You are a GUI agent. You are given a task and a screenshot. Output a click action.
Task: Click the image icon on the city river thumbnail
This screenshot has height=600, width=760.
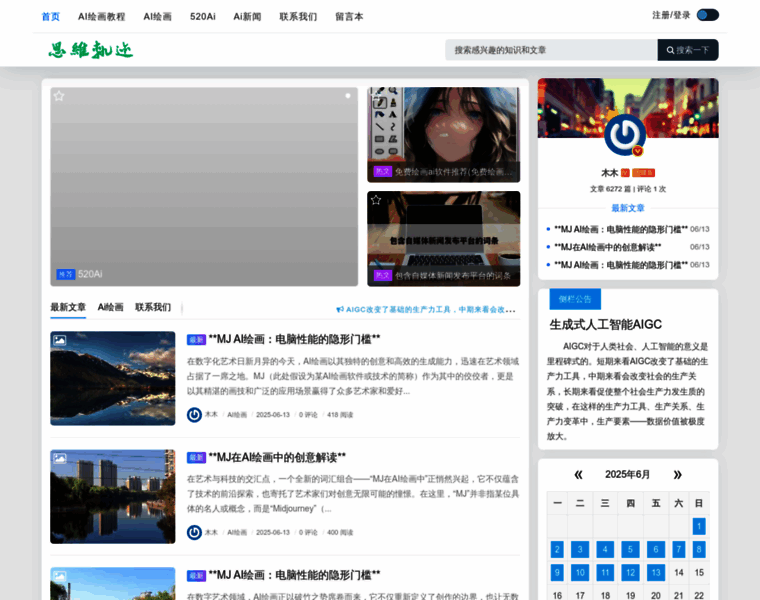pos(60,458)
